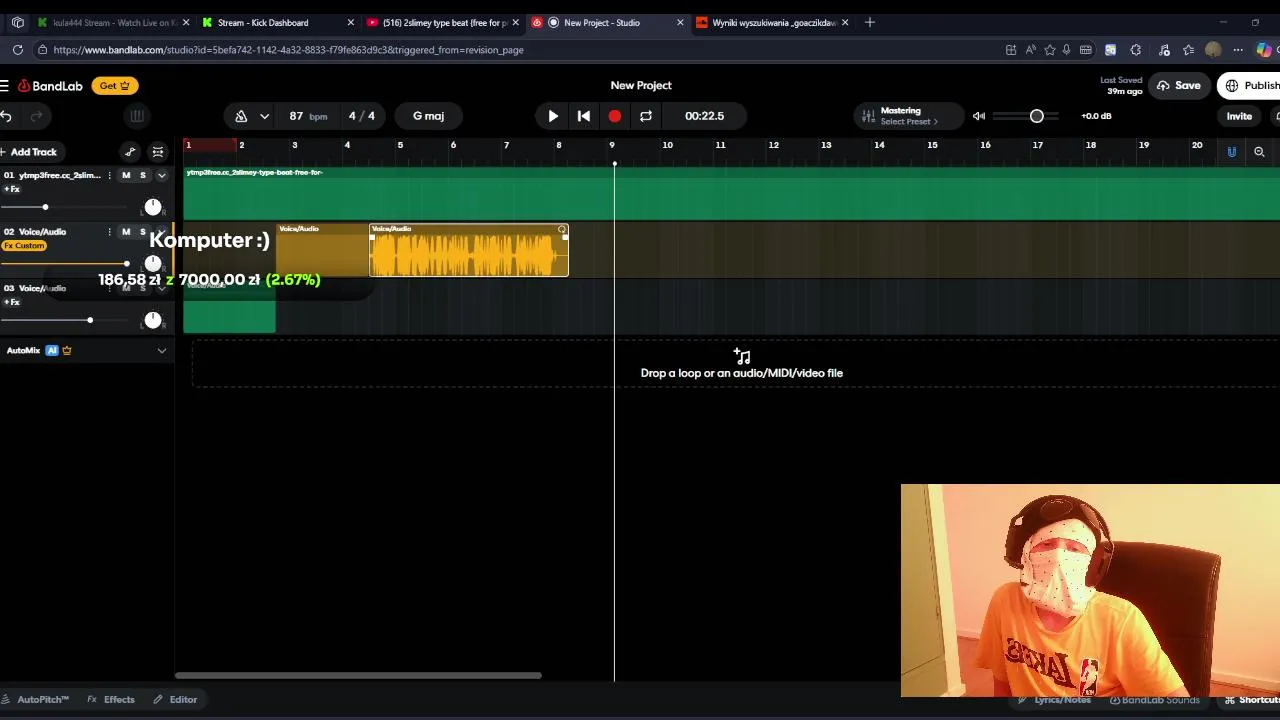This screenshot has width=1280, height=720.
Task: Add Fx to track 01
Action: [12, 189]
